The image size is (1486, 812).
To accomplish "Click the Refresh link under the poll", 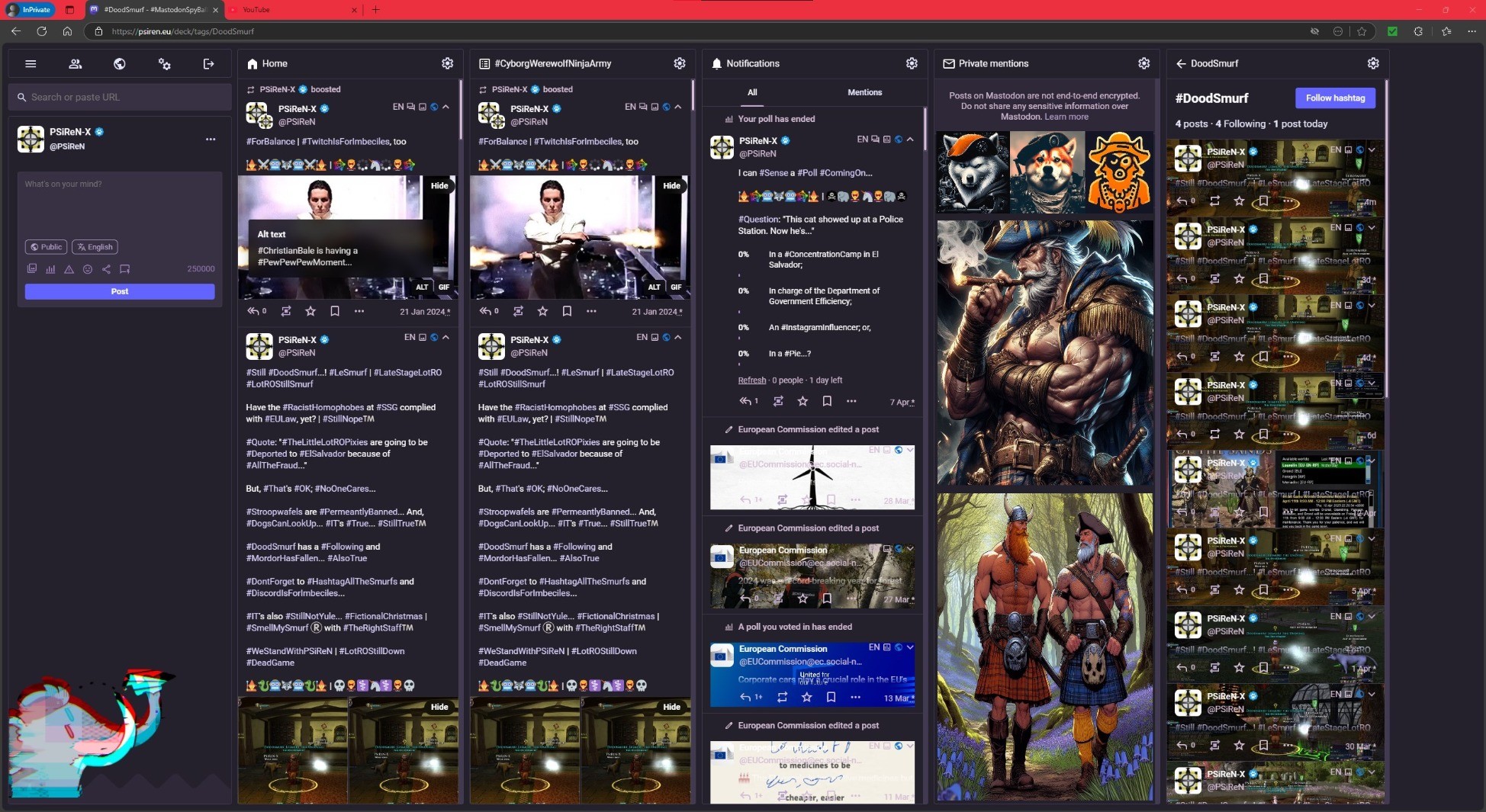I will point(752,380).
